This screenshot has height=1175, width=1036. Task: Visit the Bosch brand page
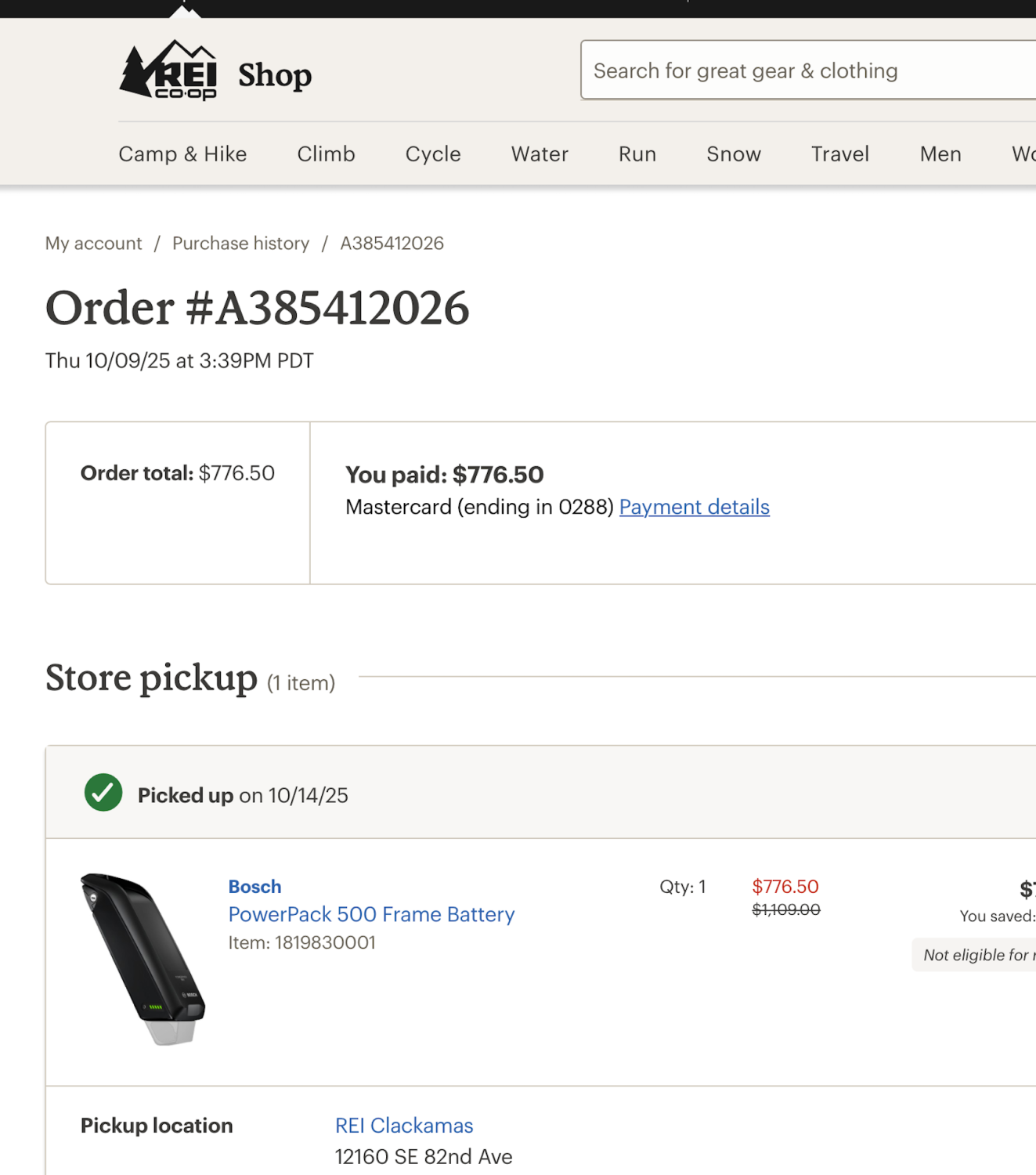coord(254,887)
